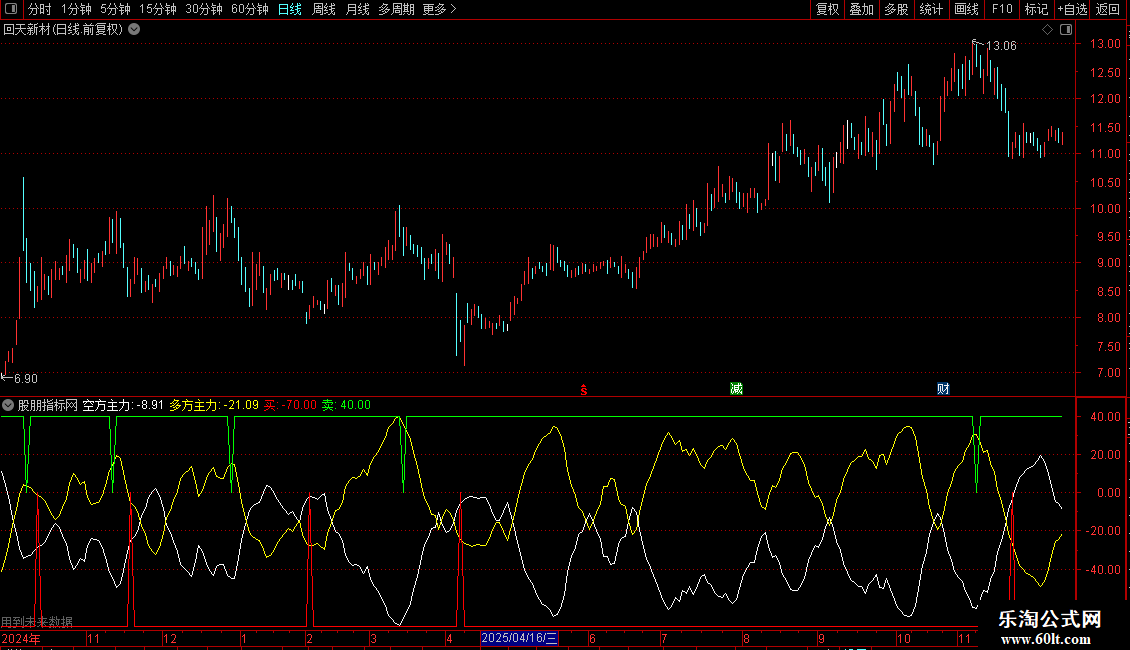Click the 叠加 overlay button
Screen dimensions: 1130x650
click(x=861, y=9)
